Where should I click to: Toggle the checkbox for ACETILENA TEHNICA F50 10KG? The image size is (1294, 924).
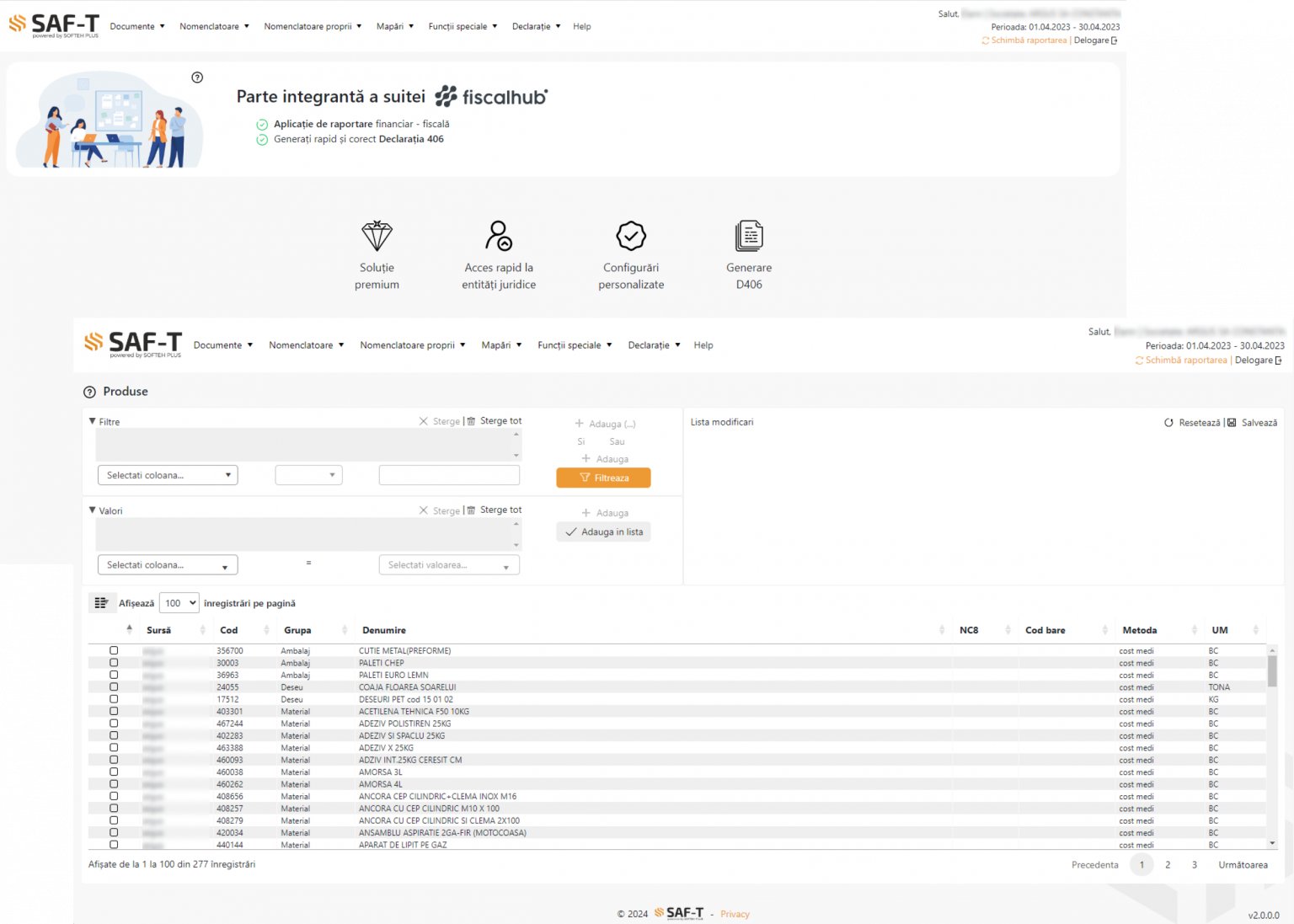(x=114, y=711)
